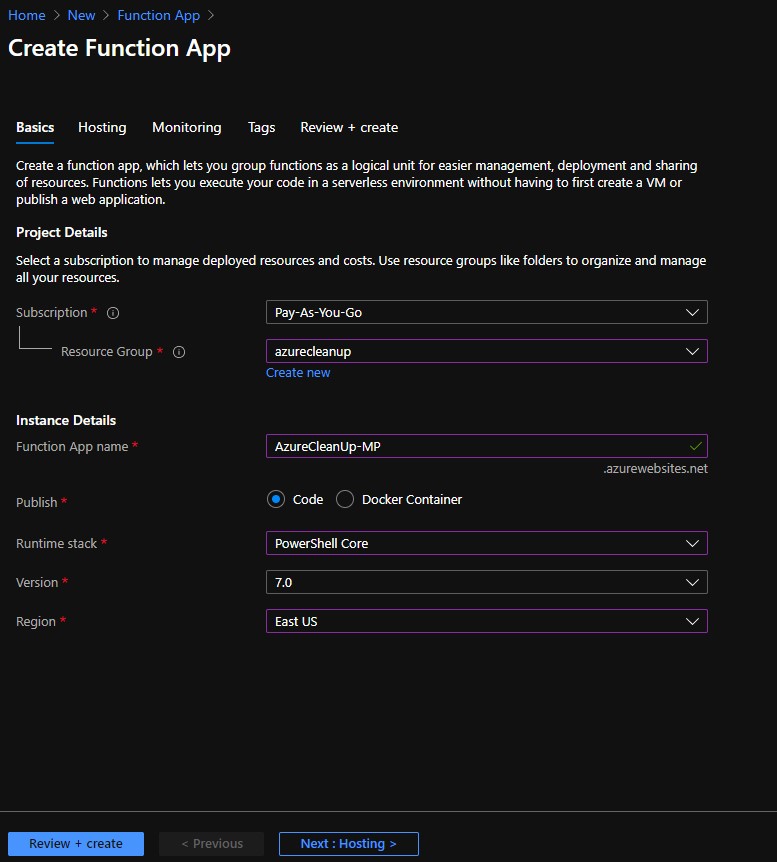The width and height of the screenshot is (777, 862).
Task: Open the Function App breadcrumb link
Action: (158, 15)
